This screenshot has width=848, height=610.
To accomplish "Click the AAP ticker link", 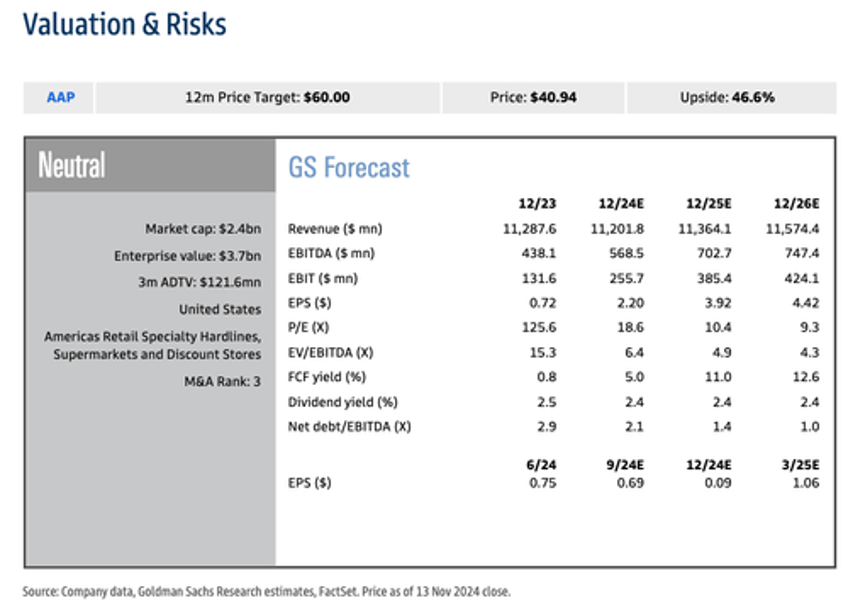I will [x=61, y=97].
